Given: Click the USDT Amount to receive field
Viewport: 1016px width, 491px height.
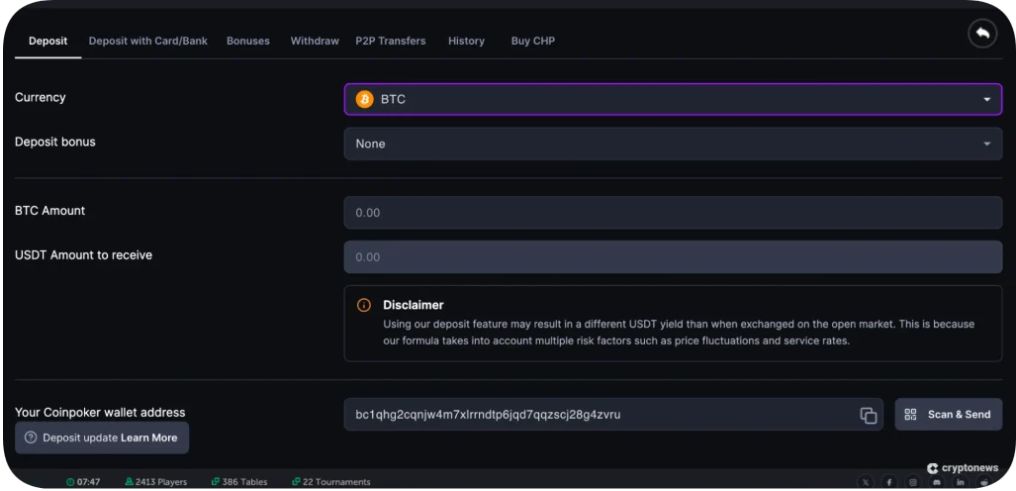Looking at the screenshot, I should (673, 257).
